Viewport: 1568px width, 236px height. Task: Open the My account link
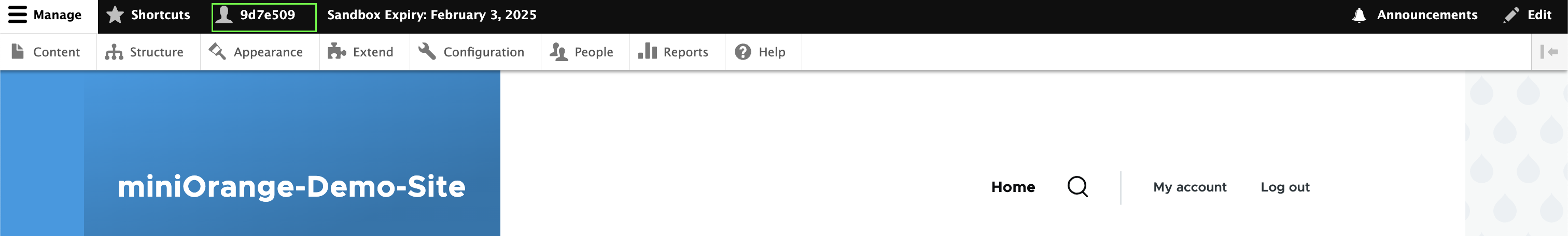click(x=1189, y=187)
